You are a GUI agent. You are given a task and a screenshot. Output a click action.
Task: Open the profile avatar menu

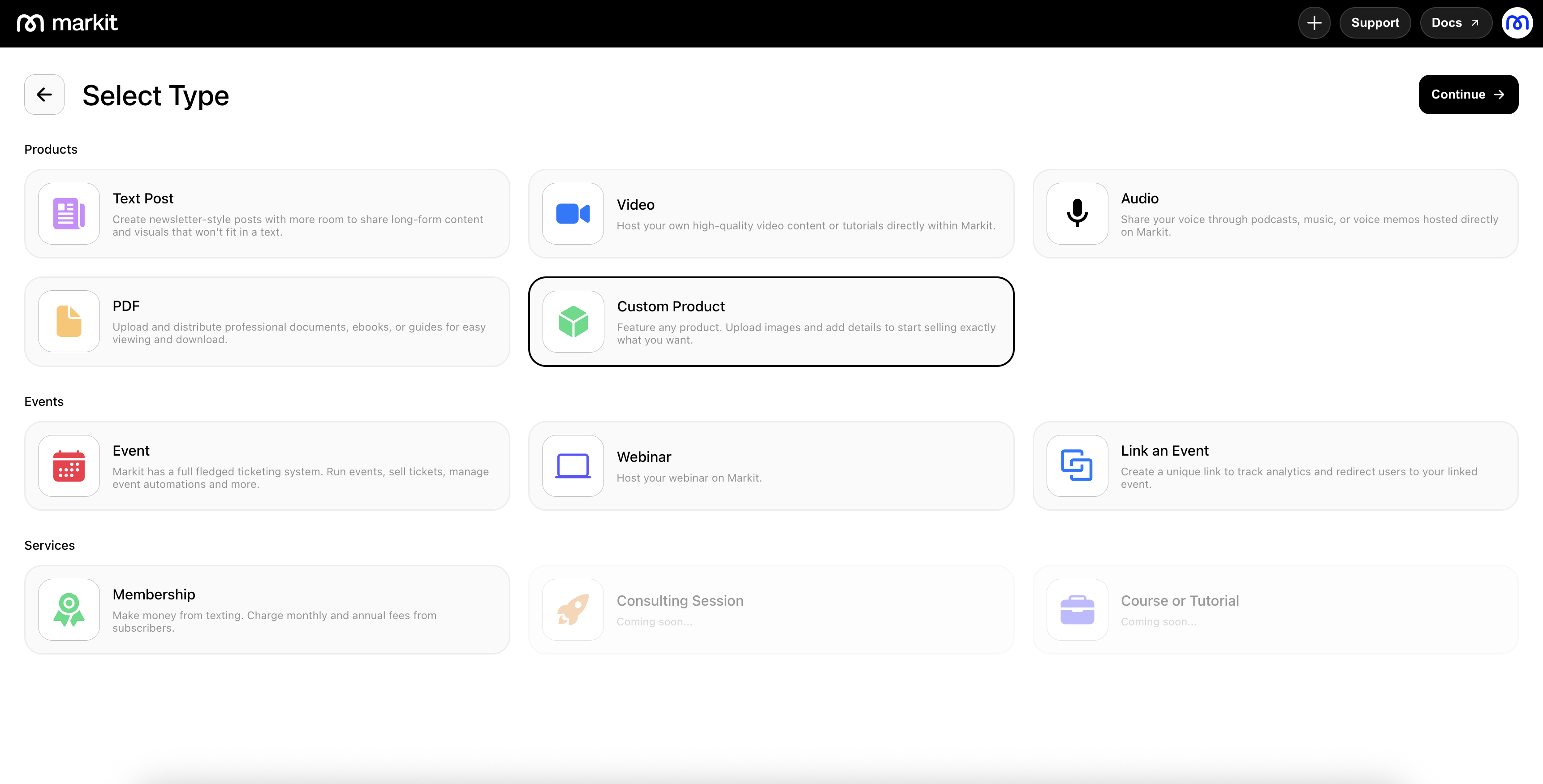click(1516, 23)
